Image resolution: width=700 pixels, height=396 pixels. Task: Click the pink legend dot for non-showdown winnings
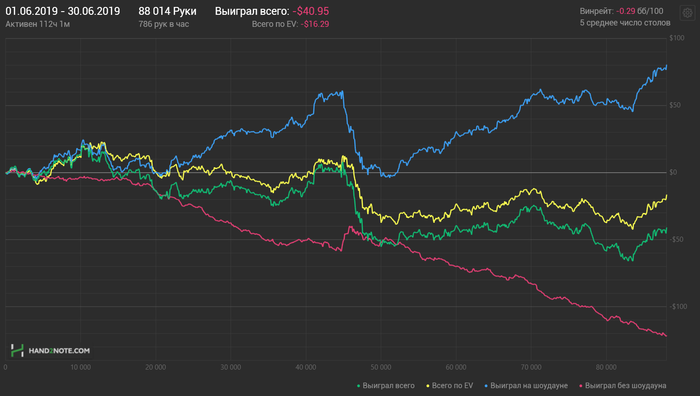581,386
